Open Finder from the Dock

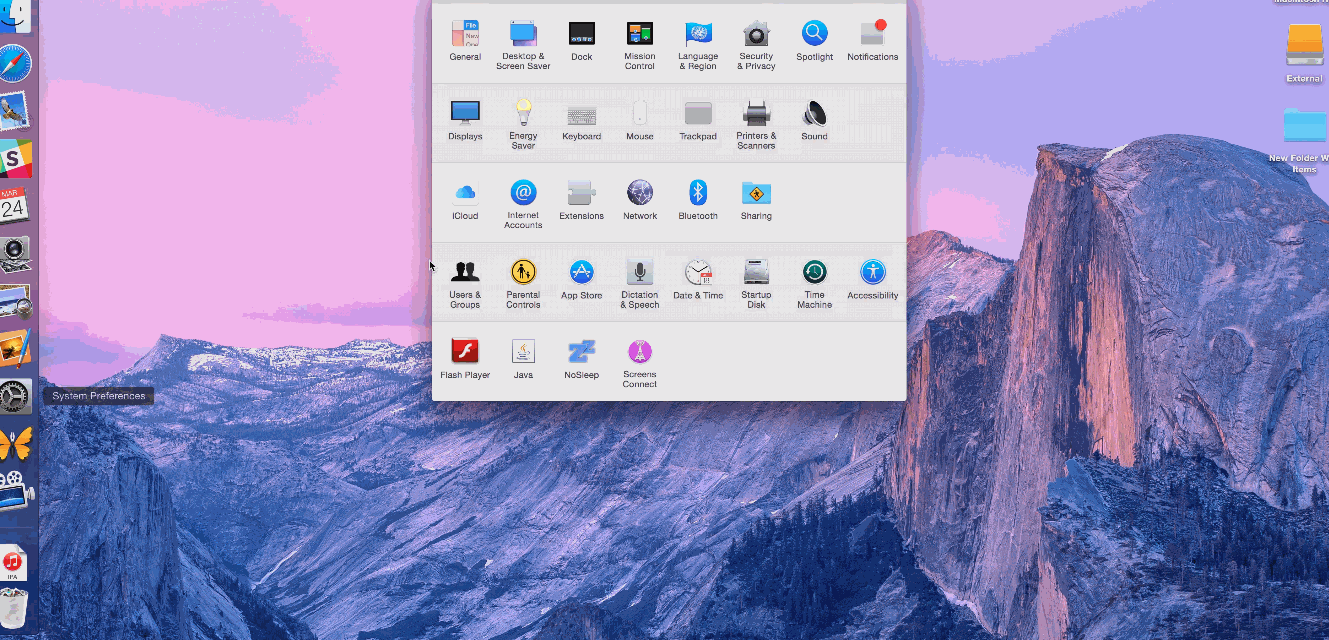[x=14, y=16]
